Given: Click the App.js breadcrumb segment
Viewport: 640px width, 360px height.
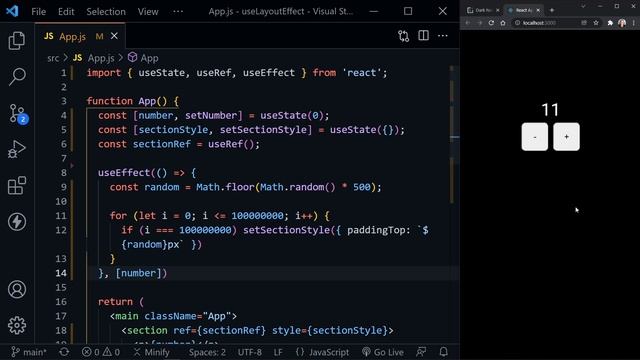Looking at the screenshot, I should [x=94, y=58].
